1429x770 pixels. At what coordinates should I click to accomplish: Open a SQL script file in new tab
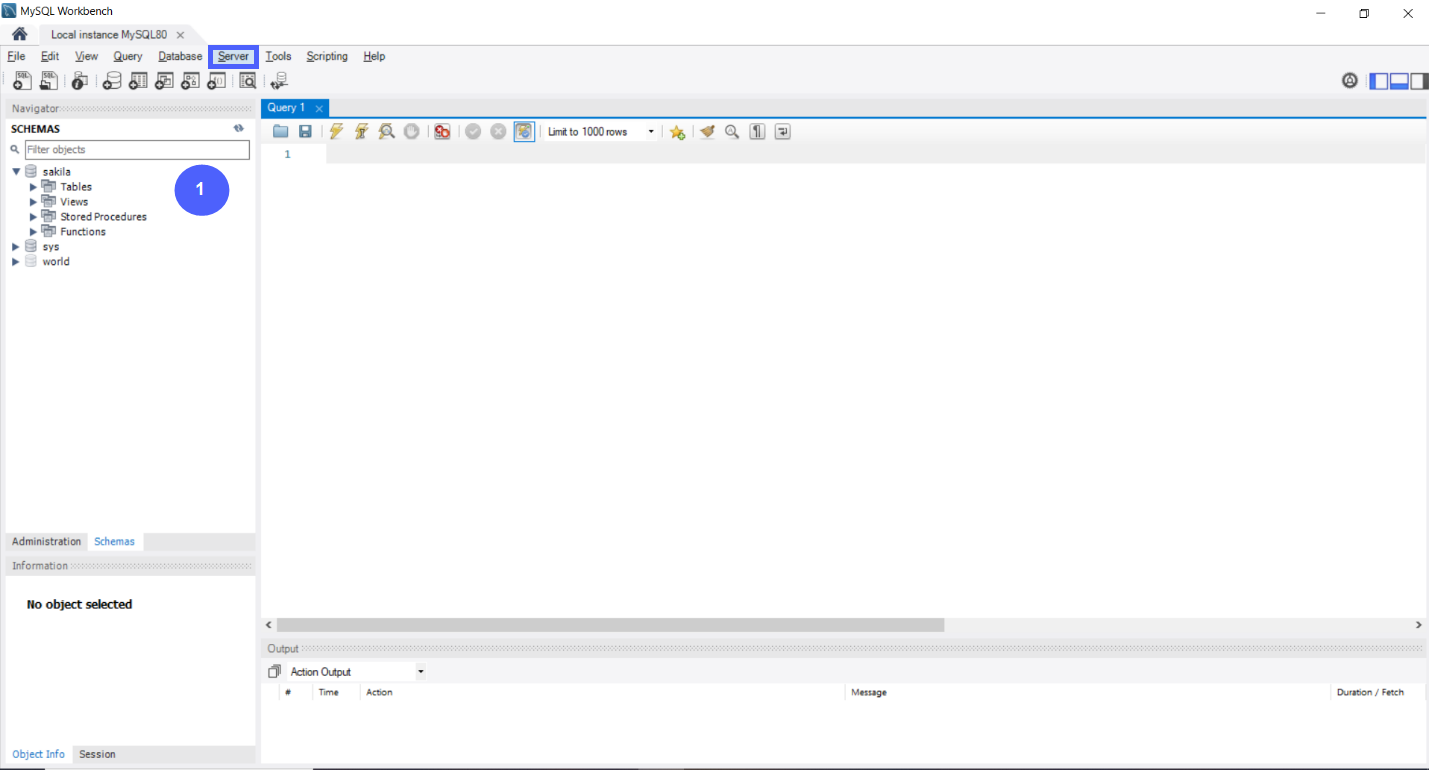(48, 80)
